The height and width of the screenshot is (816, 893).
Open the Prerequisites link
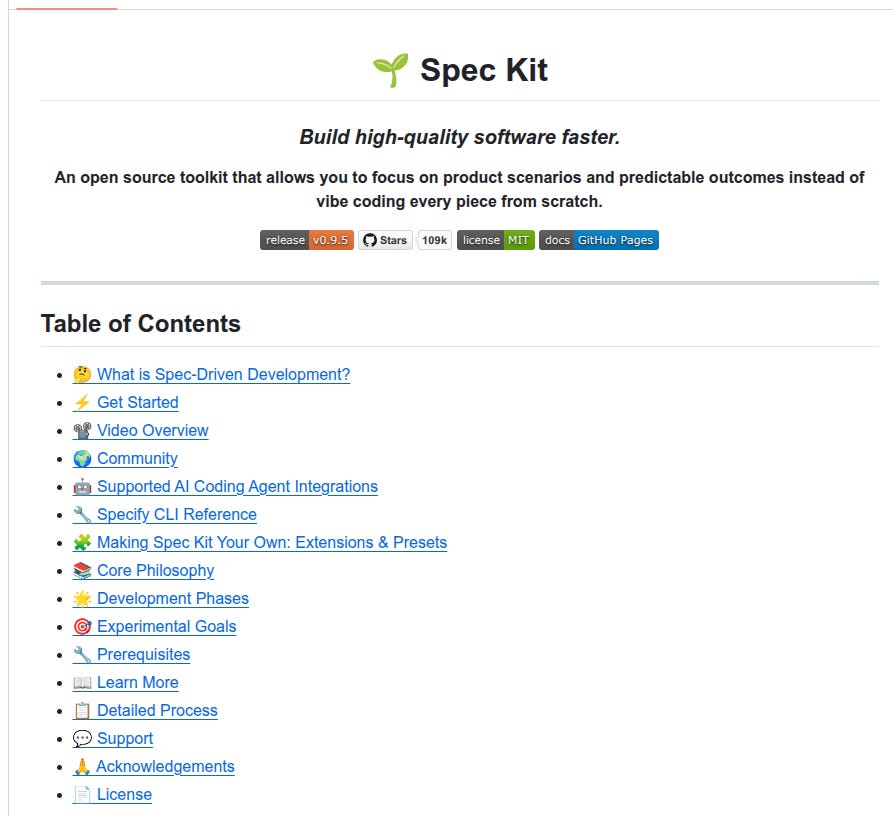144,655
